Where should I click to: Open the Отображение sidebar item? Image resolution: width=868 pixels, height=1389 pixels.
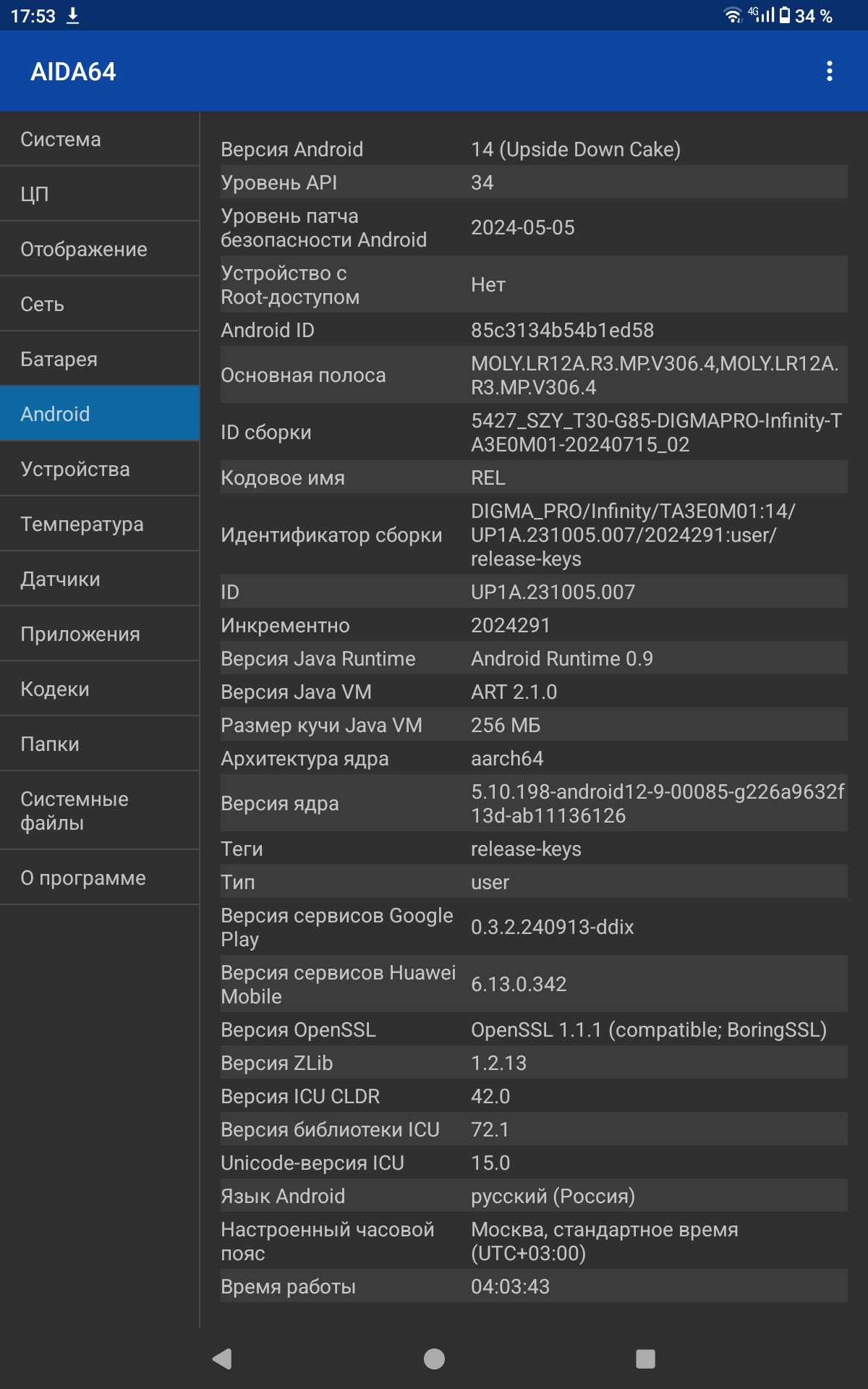[x=100, y=249]
